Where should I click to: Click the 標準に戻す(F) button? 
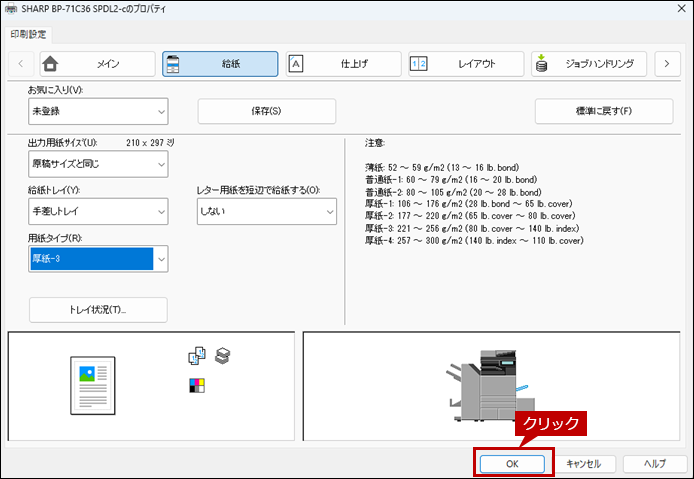603,111
